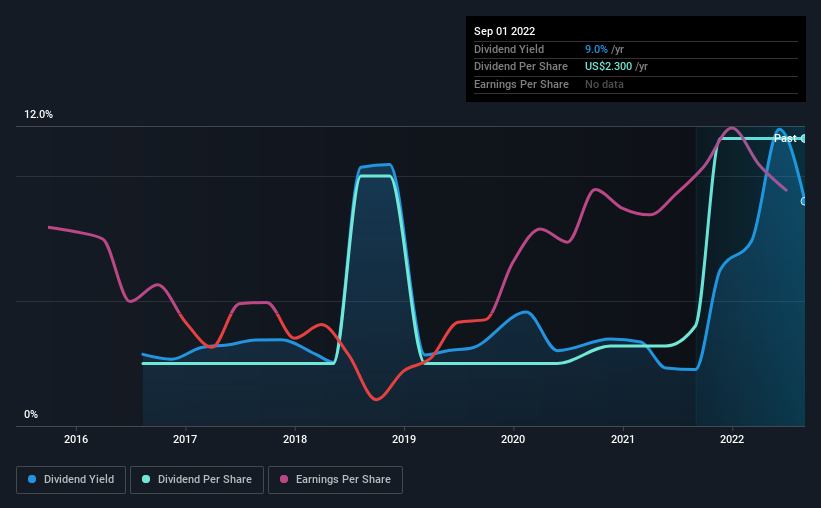The height and width of the screenshot is (508, 821).
Task: Click the teal Dividend Per Share legend dot
Action: pos(146,480)
